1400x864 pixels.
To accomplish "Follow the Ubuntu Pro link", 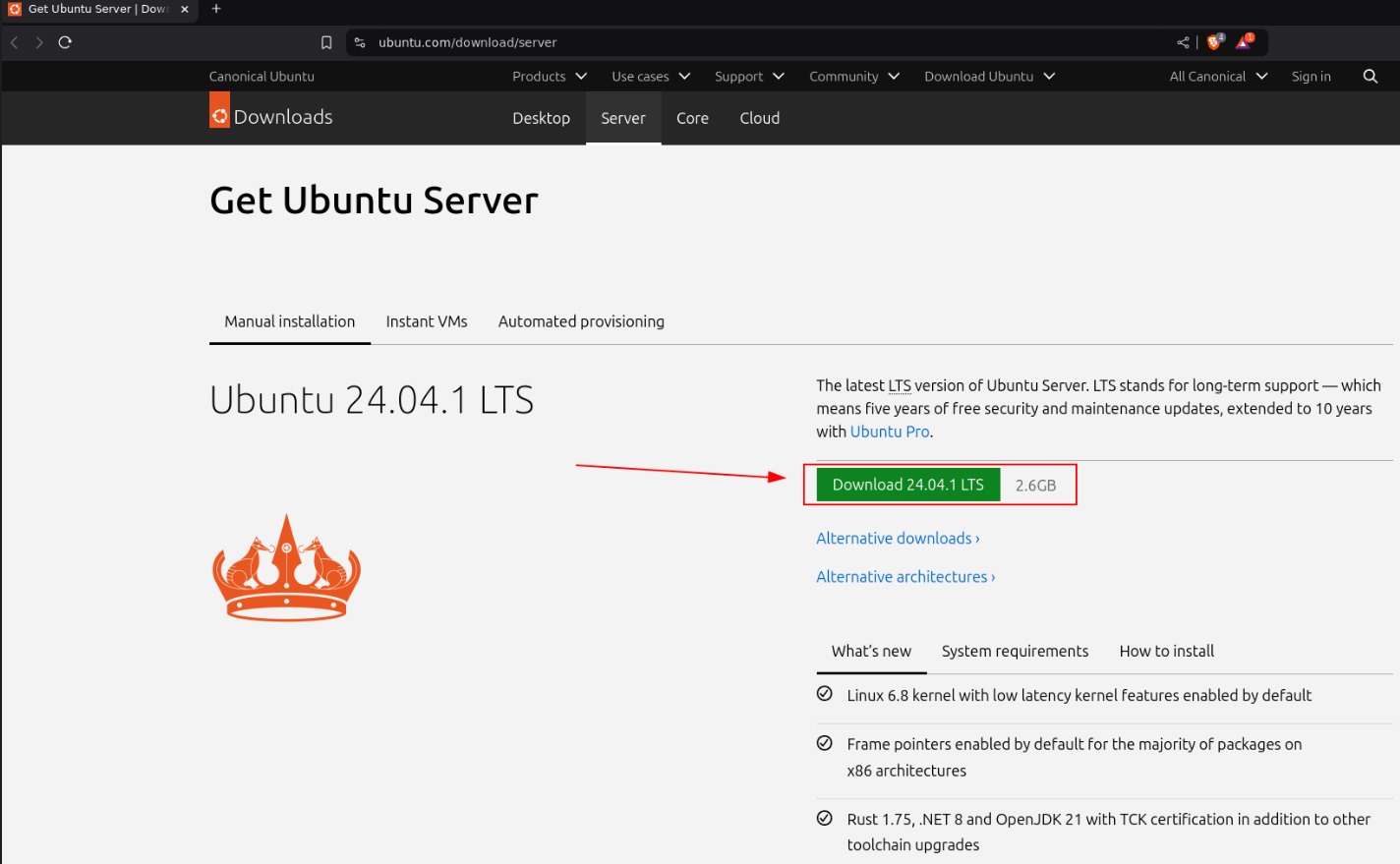I will coord(890,432).
